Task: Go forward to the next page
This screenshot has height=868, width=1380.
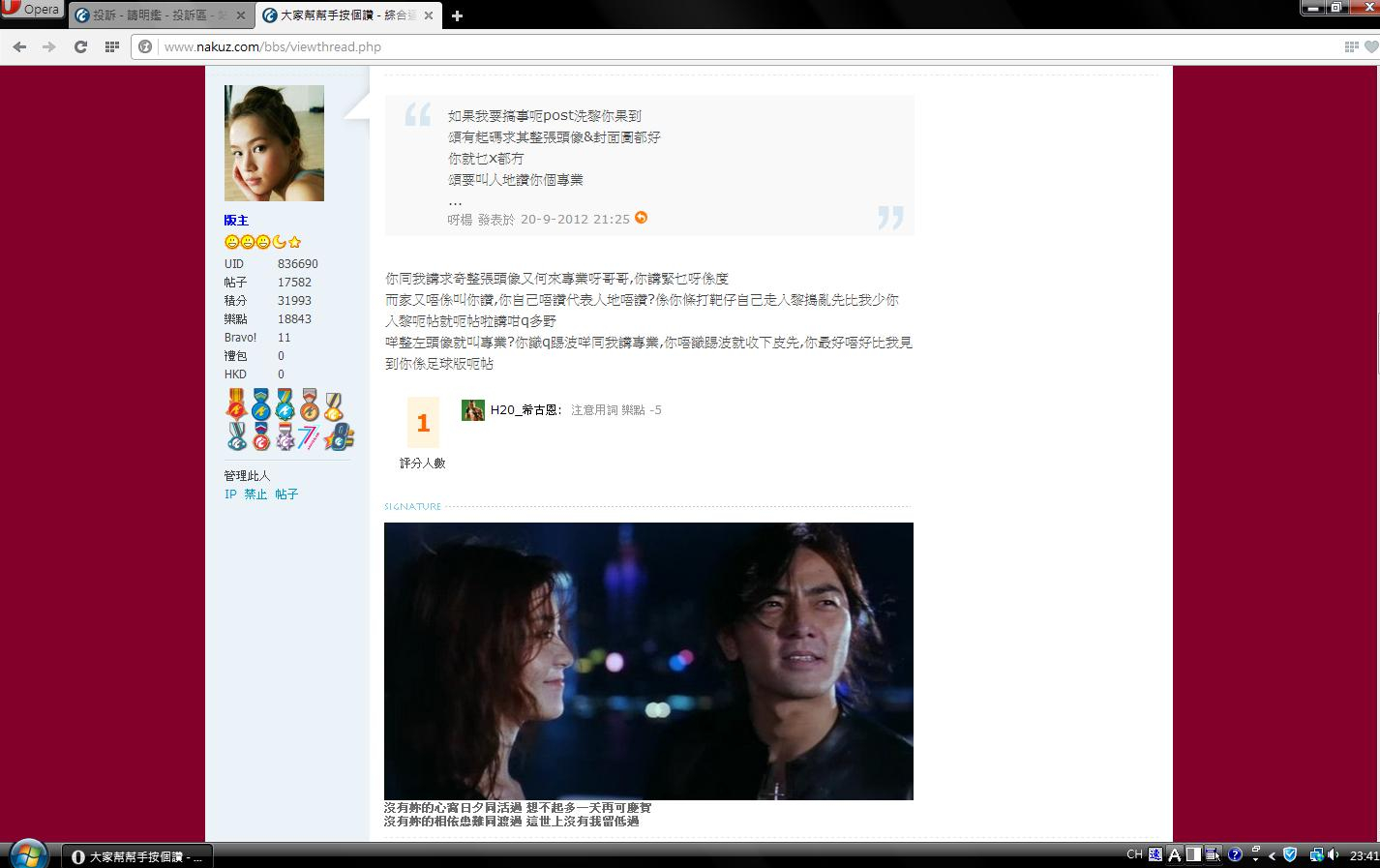Action: pyautogui.click(x=49, y=46)
